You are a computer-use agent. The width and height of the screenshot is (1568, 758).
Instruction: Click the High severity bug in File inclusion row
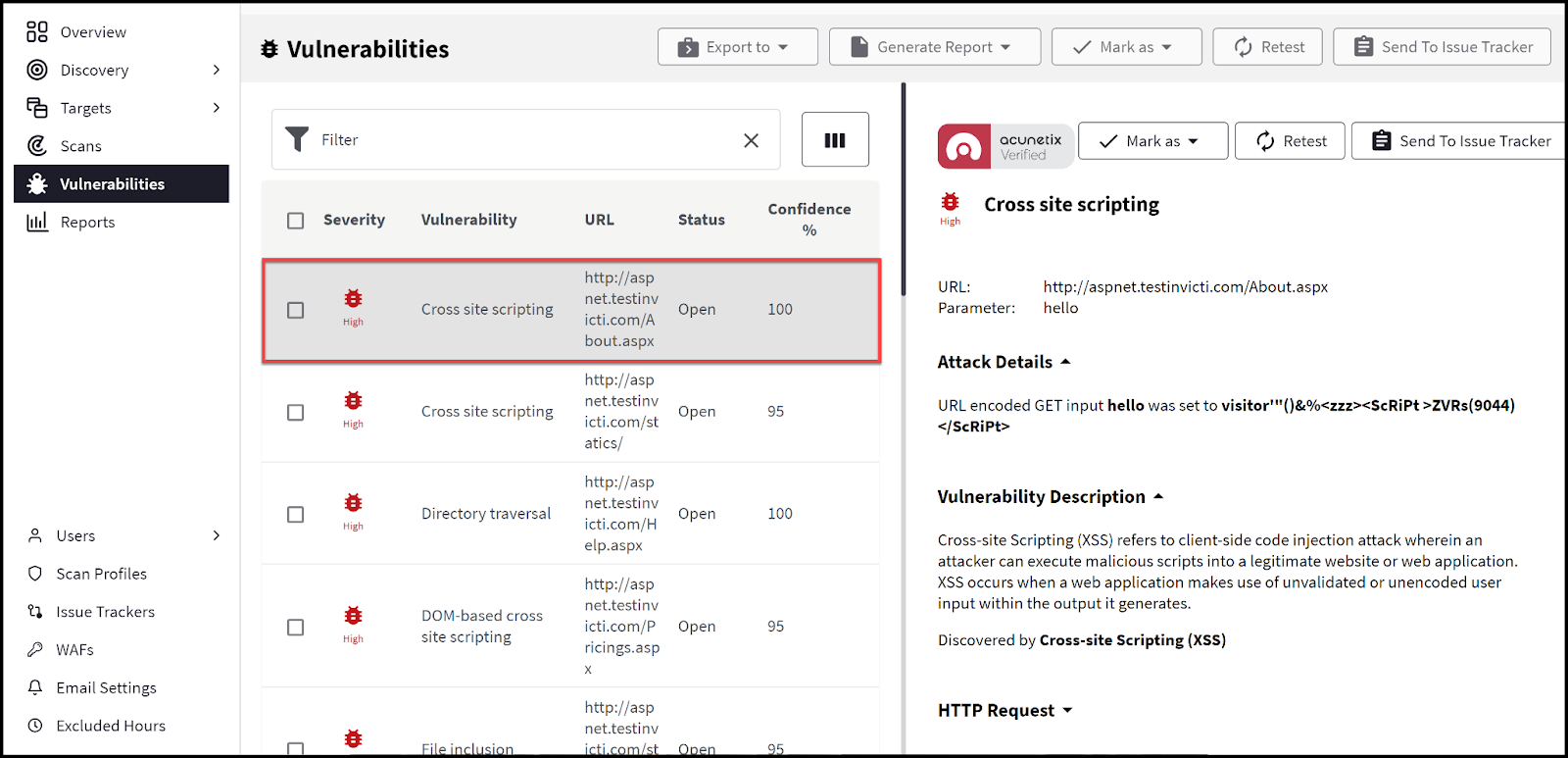[x=353, y=738]
